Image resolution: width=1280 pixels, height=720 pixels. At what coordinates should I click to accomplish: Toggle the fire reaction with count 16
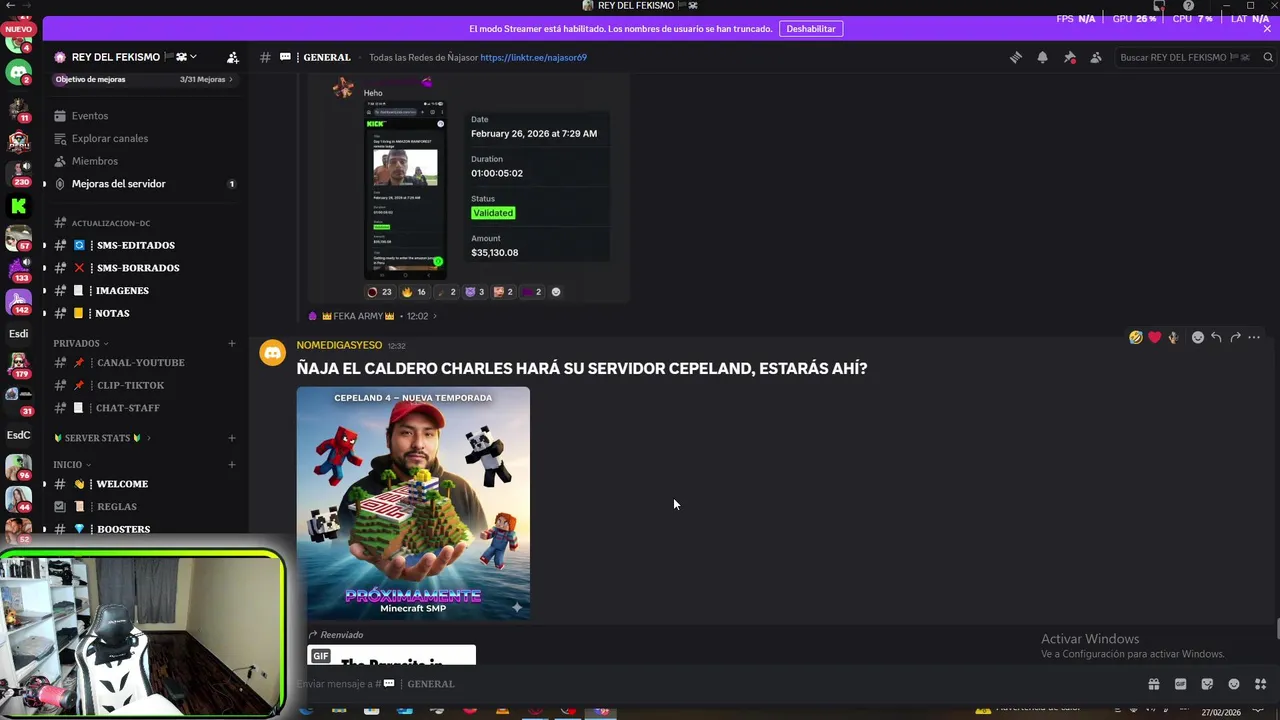pos(414,292)
